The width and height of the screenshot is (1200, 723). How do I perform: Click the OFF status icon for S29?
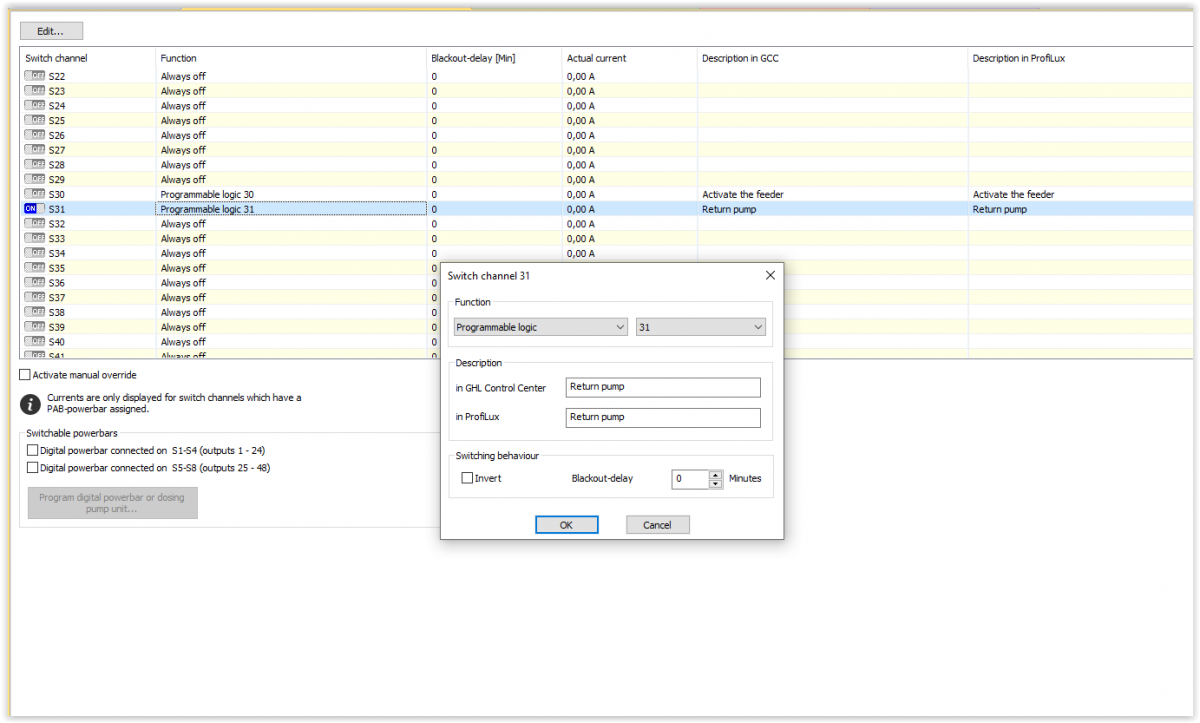[34, 180]
